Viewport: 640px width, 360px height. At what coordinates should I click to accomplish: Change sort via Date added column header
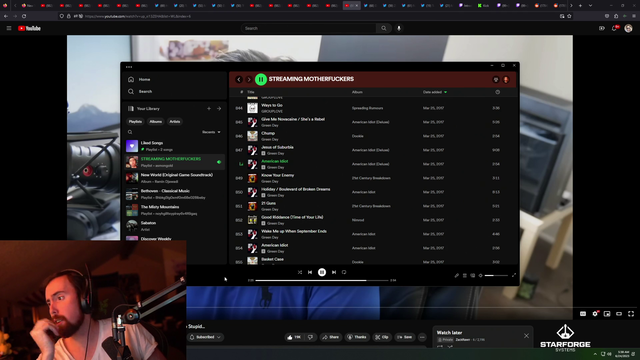point(435,92)
